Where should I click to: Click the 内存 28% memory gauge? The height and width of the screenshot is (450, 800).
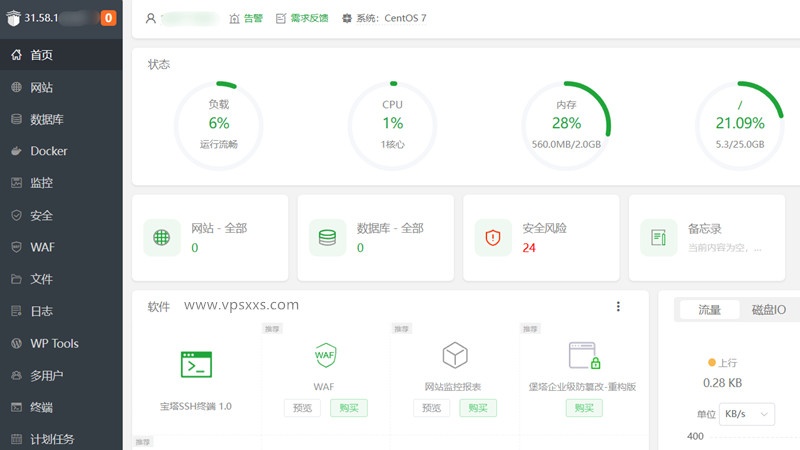tap(566, 126)
